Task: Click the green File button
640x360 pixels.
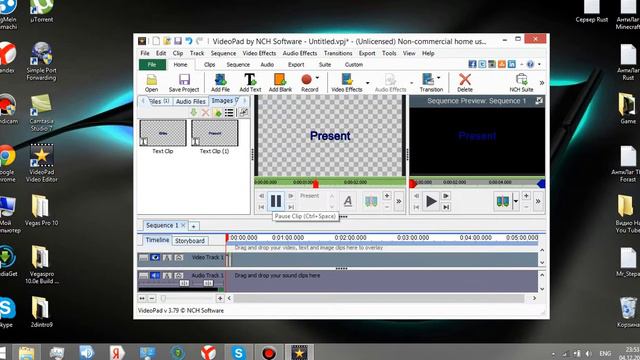Action: tap(152, 64)
